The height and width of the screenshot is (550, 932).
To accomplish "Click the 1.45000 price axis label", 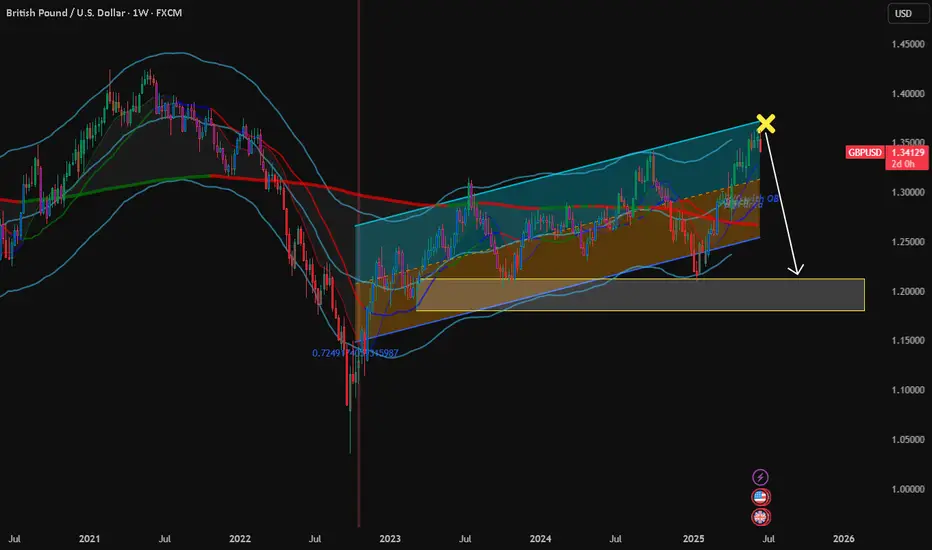I will coord(908,44).
